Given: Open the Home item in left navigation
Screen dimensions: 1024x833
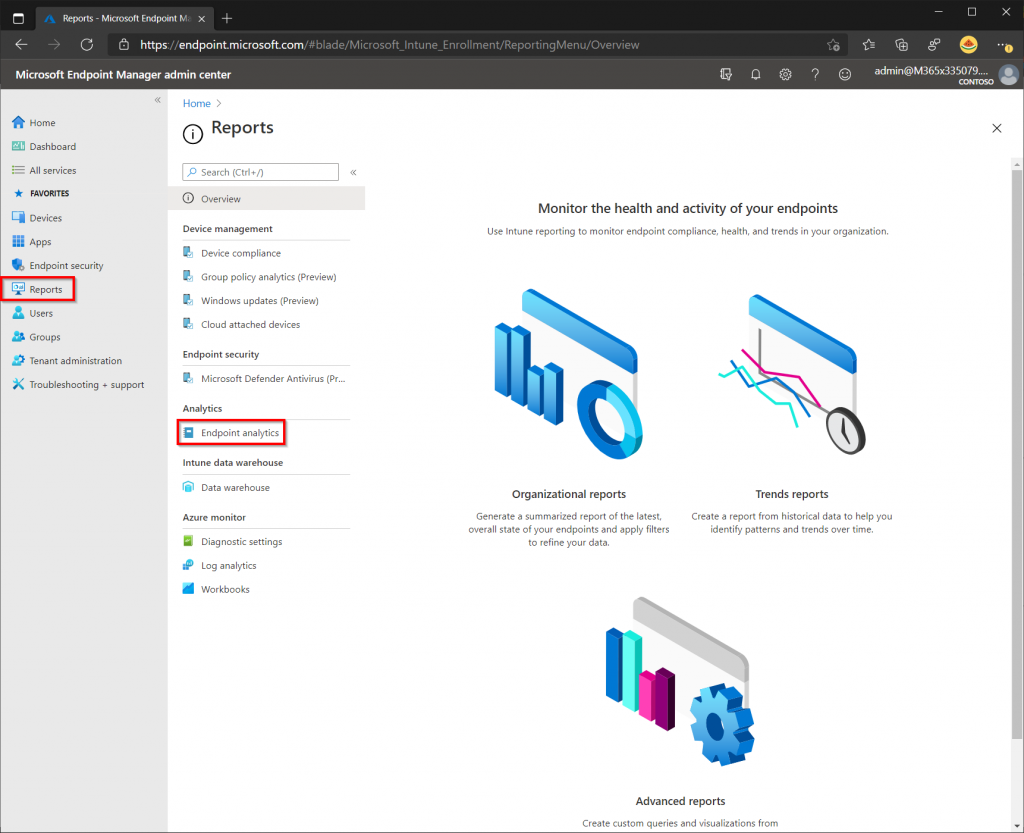Looking at the screenshot, I should [33, 122].
